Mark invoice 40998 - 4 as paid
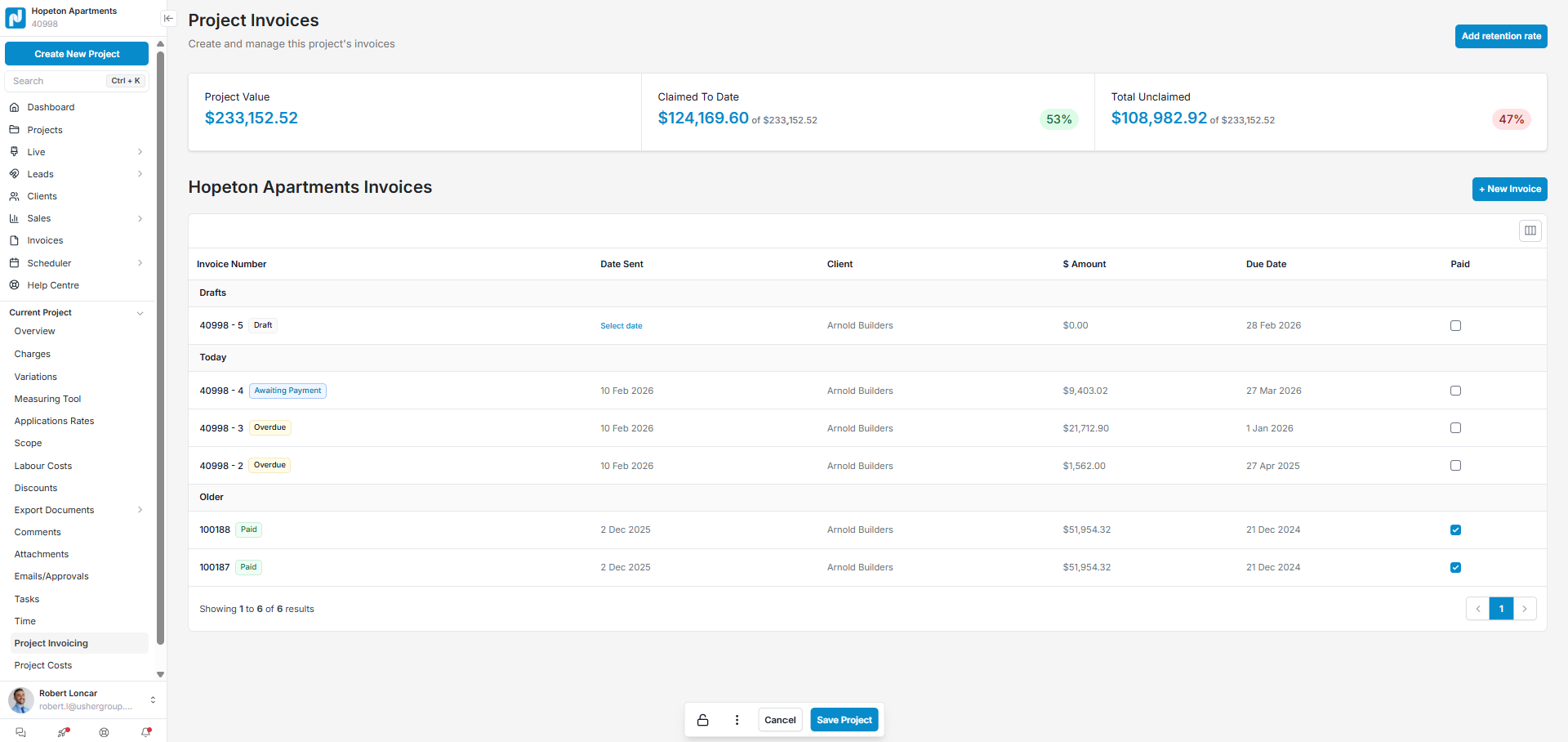Viewport: 1568px width, 742px height. (1455, 391)
